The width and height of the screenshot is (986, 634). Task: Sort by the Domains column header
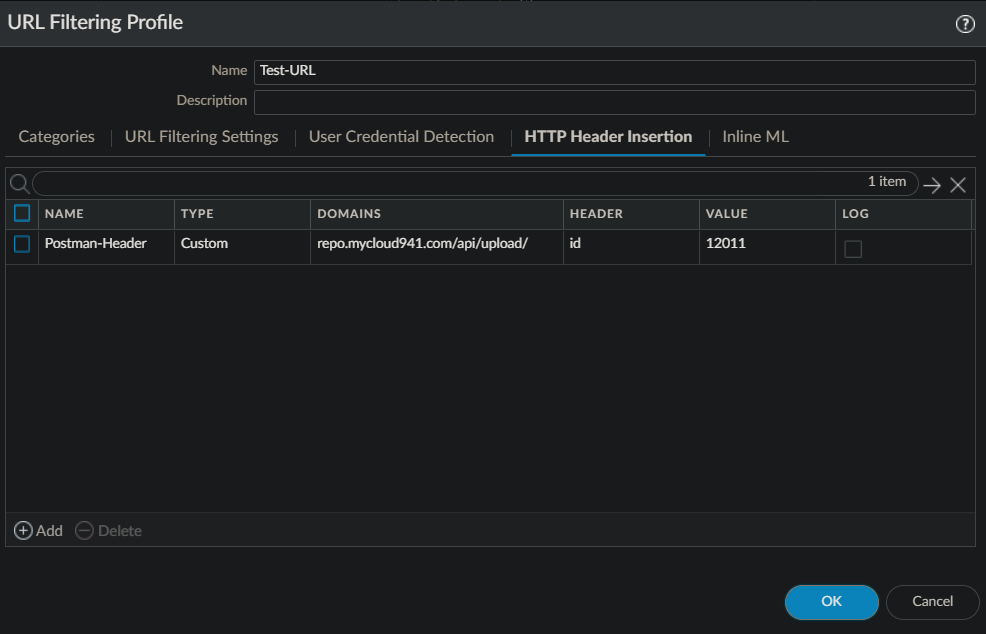(x=349, y=214)
